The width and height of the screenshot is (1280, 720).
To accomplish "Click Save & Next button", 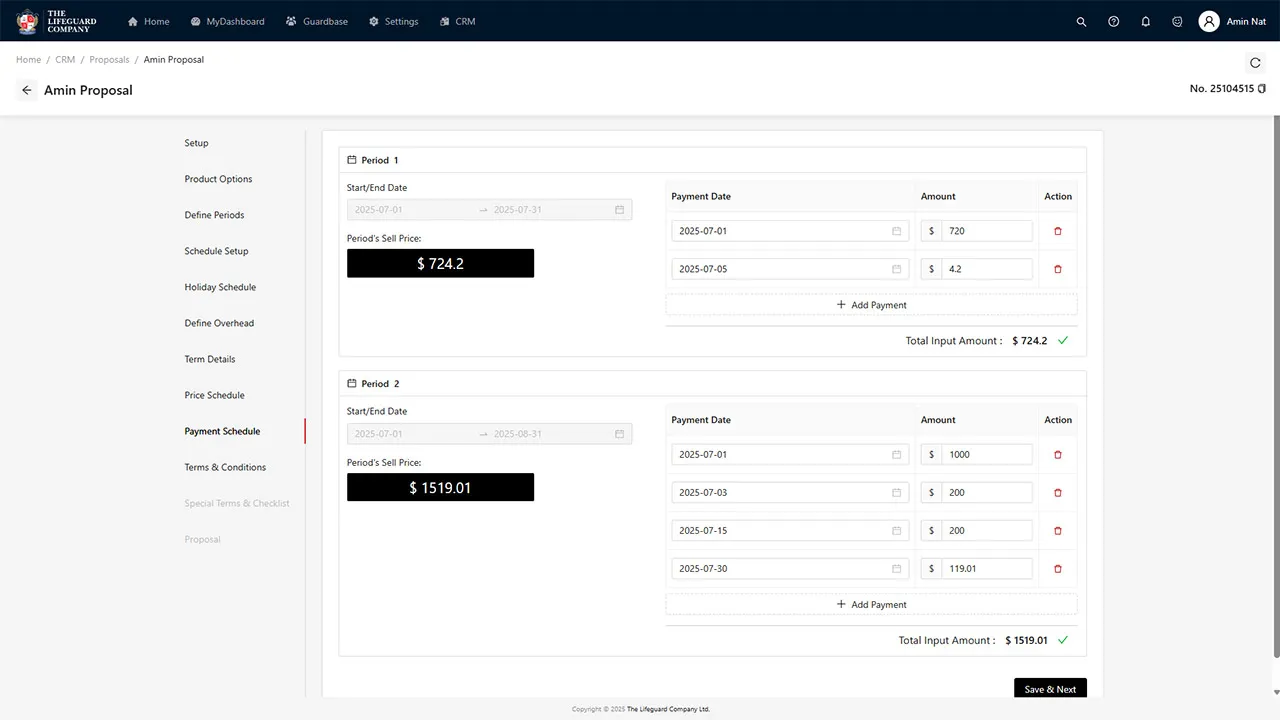I will pyautogui.click(x=1050, y=689).
